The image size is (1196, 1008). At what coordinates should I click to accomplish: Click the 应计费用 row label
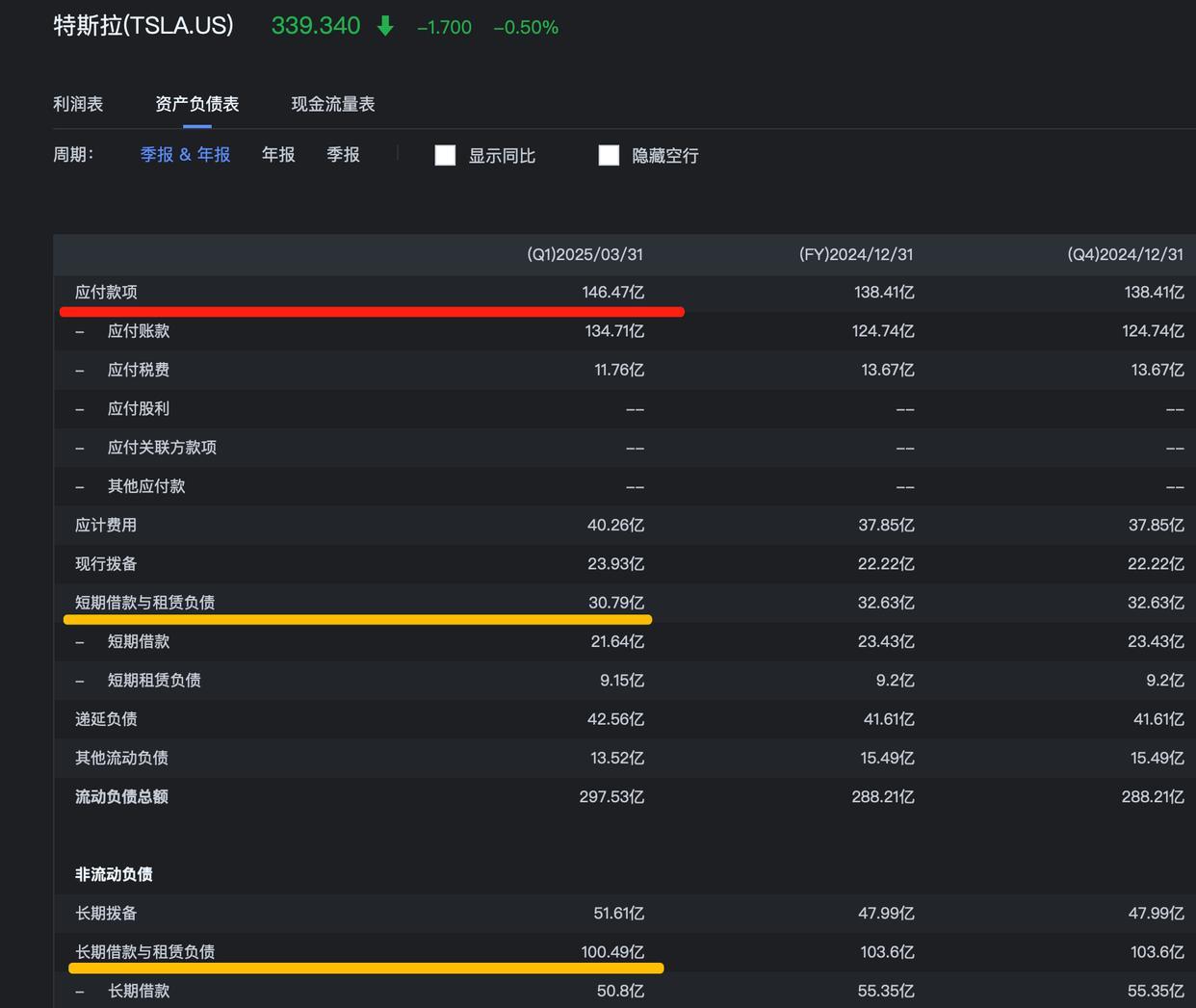pos(106,525)
